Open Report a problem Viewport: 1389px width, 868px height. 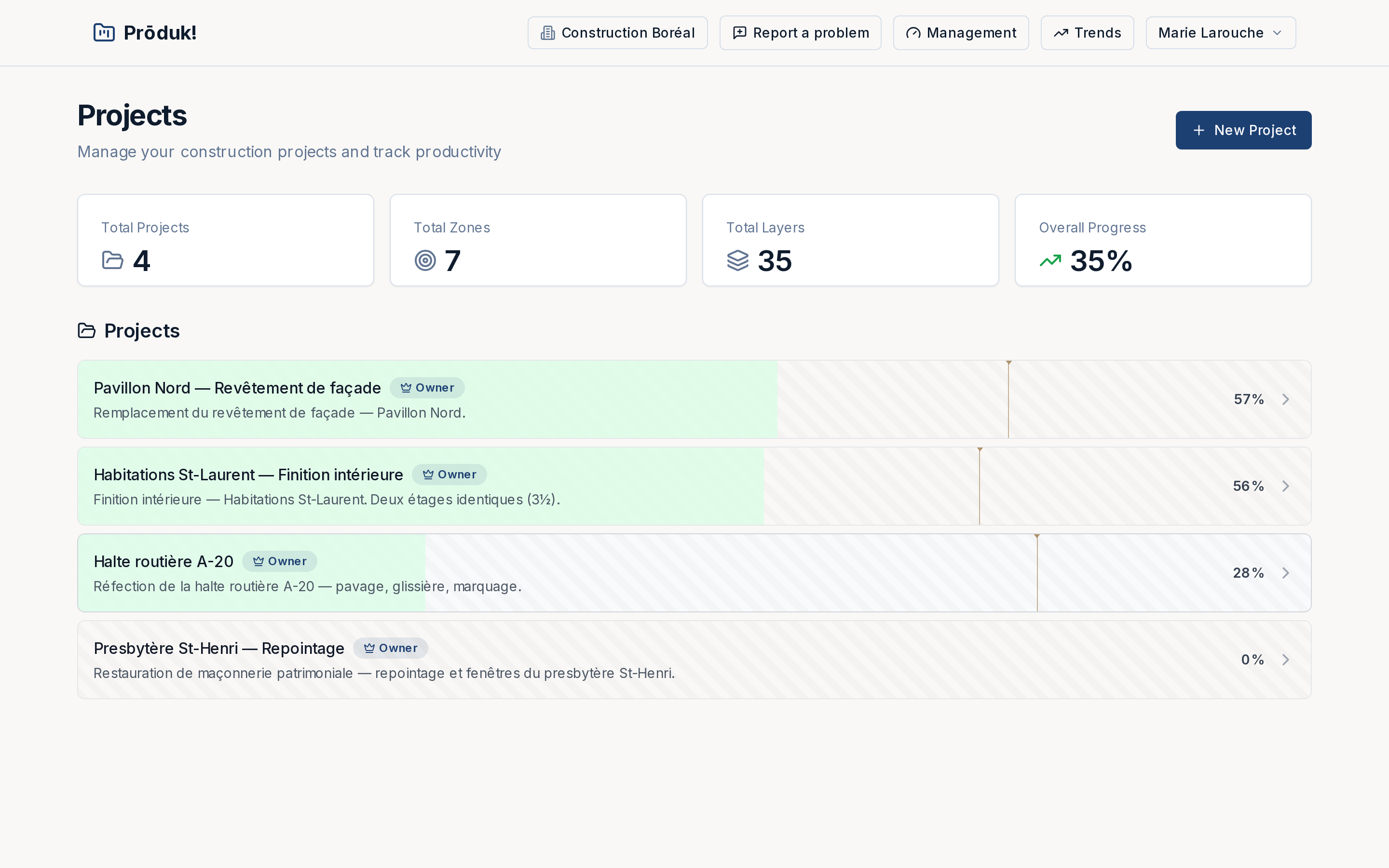click(800, 33)
